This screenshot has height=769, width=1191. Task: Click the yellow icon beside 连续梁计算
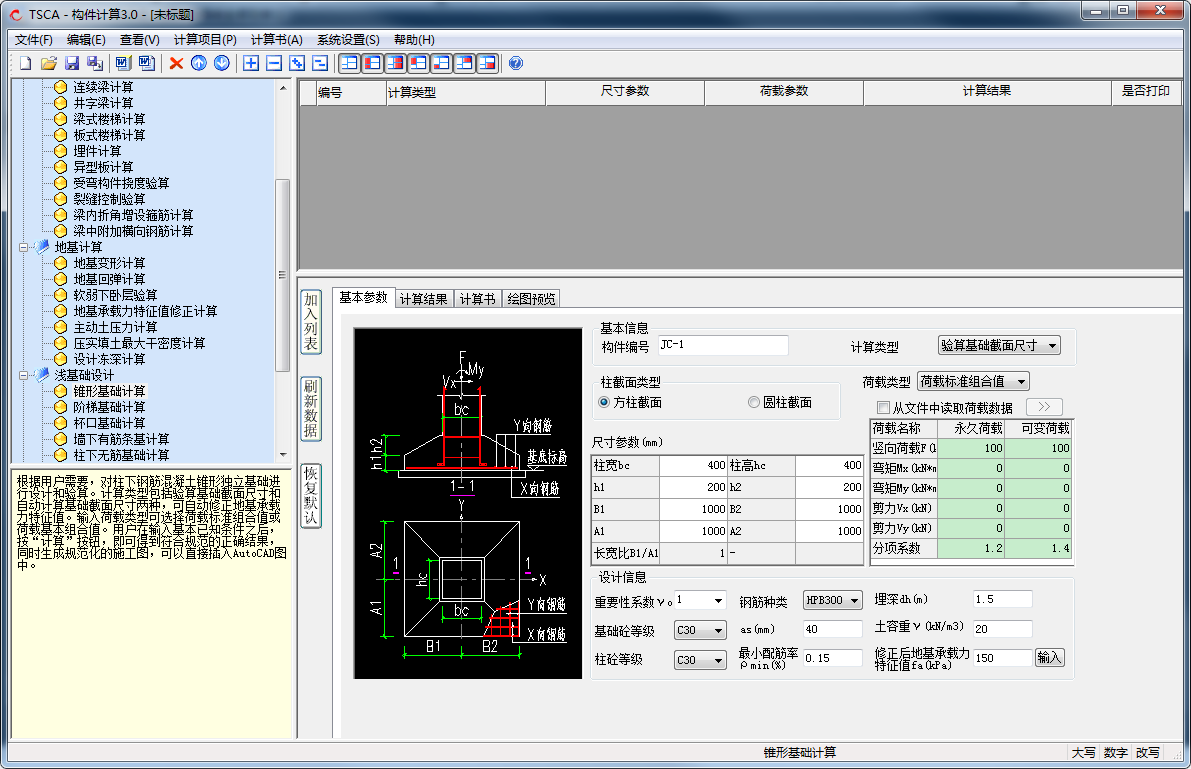(x=61, y=87)
